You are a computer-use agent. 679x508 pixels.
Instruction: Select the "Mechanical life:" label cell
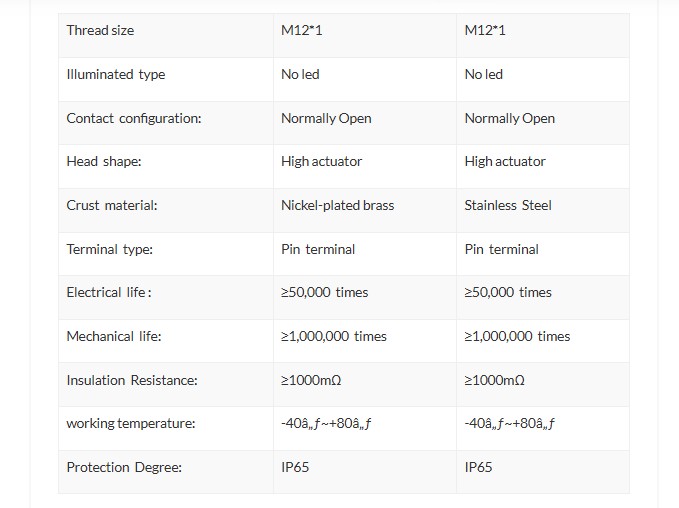[x=114, y=336]
